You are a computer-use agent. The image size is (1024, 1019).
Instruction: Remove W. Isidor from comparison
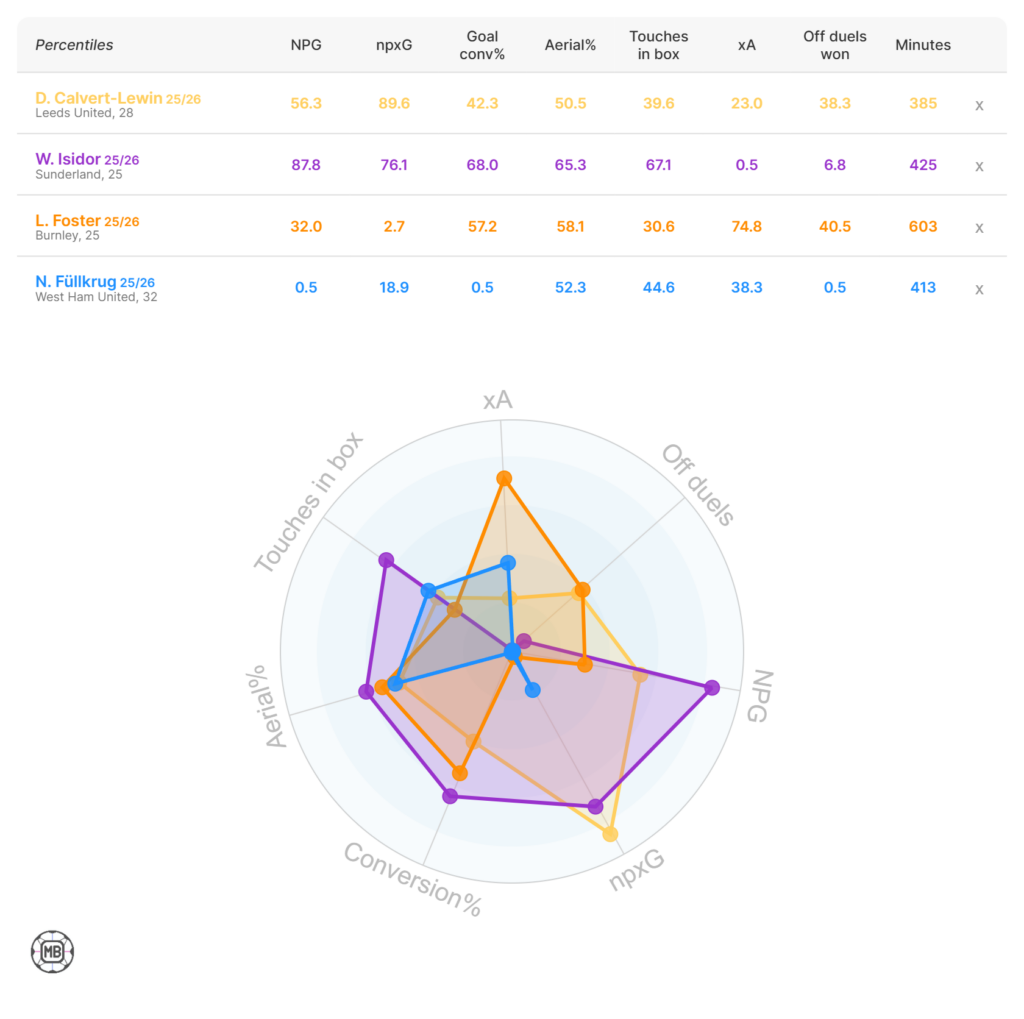coord(979,166)
